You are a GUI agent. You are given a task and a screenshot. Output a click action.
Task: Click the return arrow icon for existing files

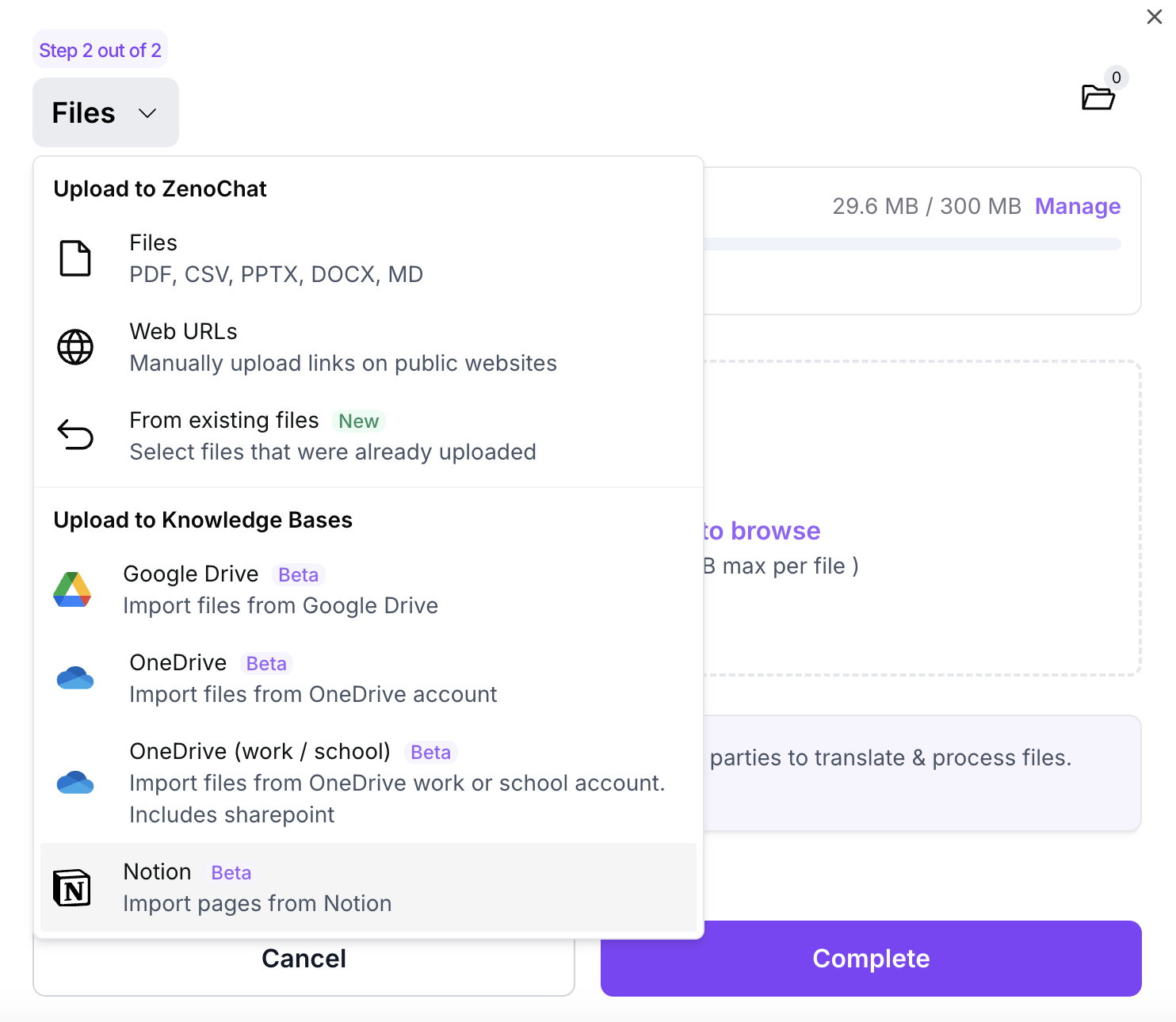coord(75,434)
